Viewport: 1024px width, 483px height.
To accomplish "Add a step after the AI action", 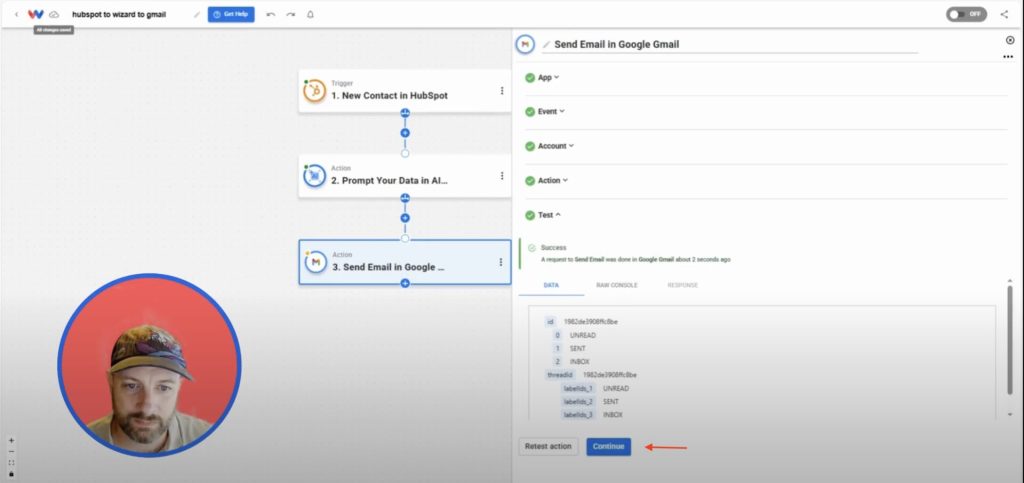I will click(405, 218).
